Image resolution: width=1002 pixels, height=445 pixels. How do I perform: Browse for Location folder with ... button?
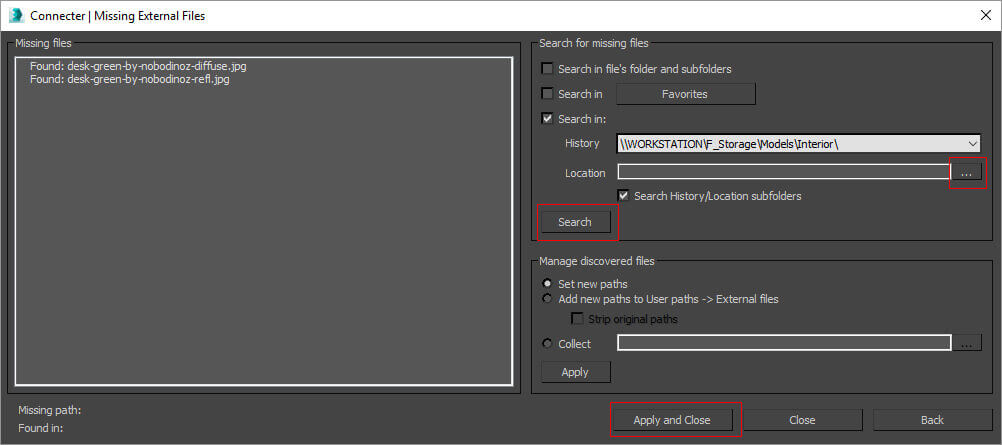[967, 173]
